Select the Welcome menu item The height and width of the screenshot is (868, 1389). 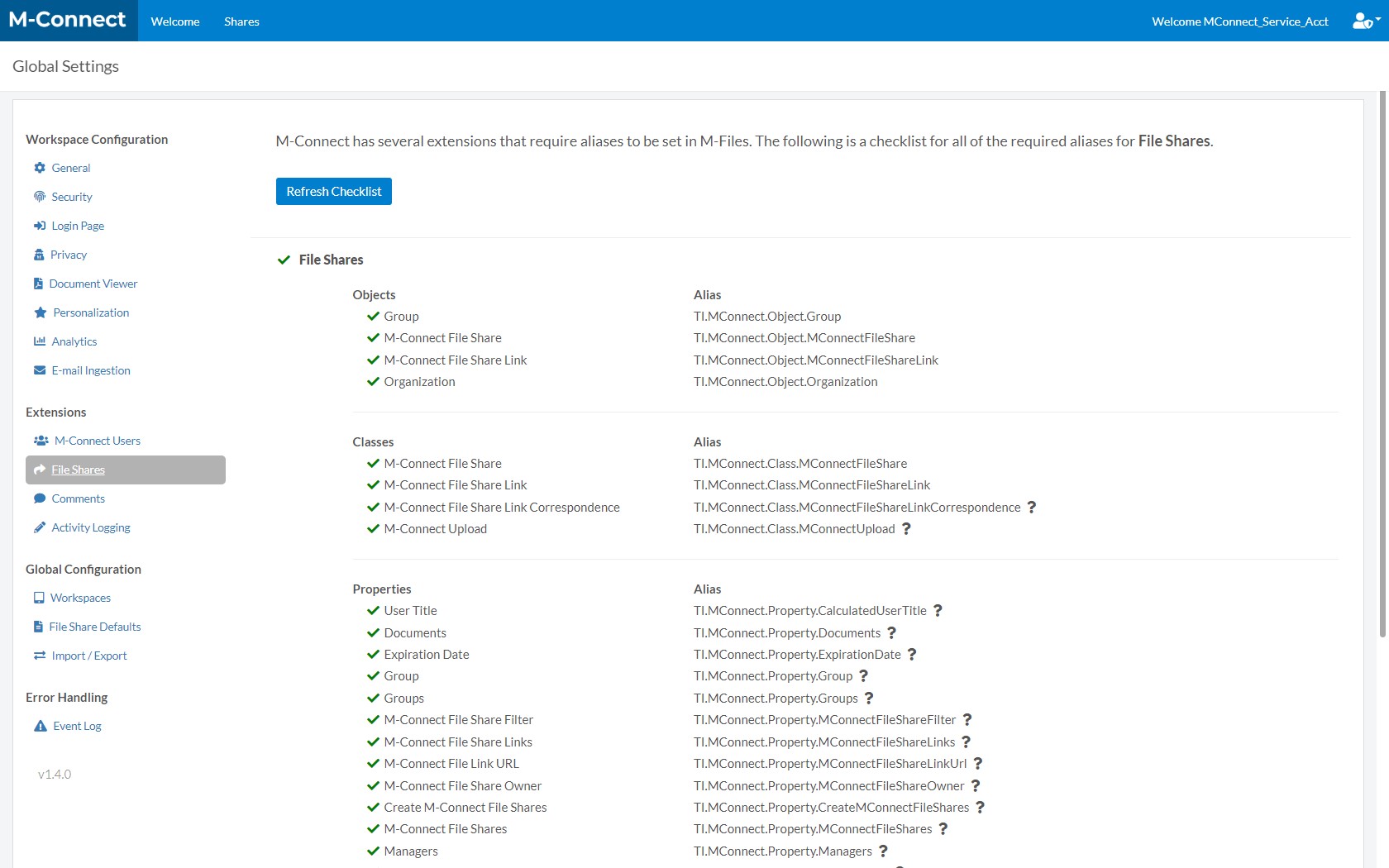(174, 21)
